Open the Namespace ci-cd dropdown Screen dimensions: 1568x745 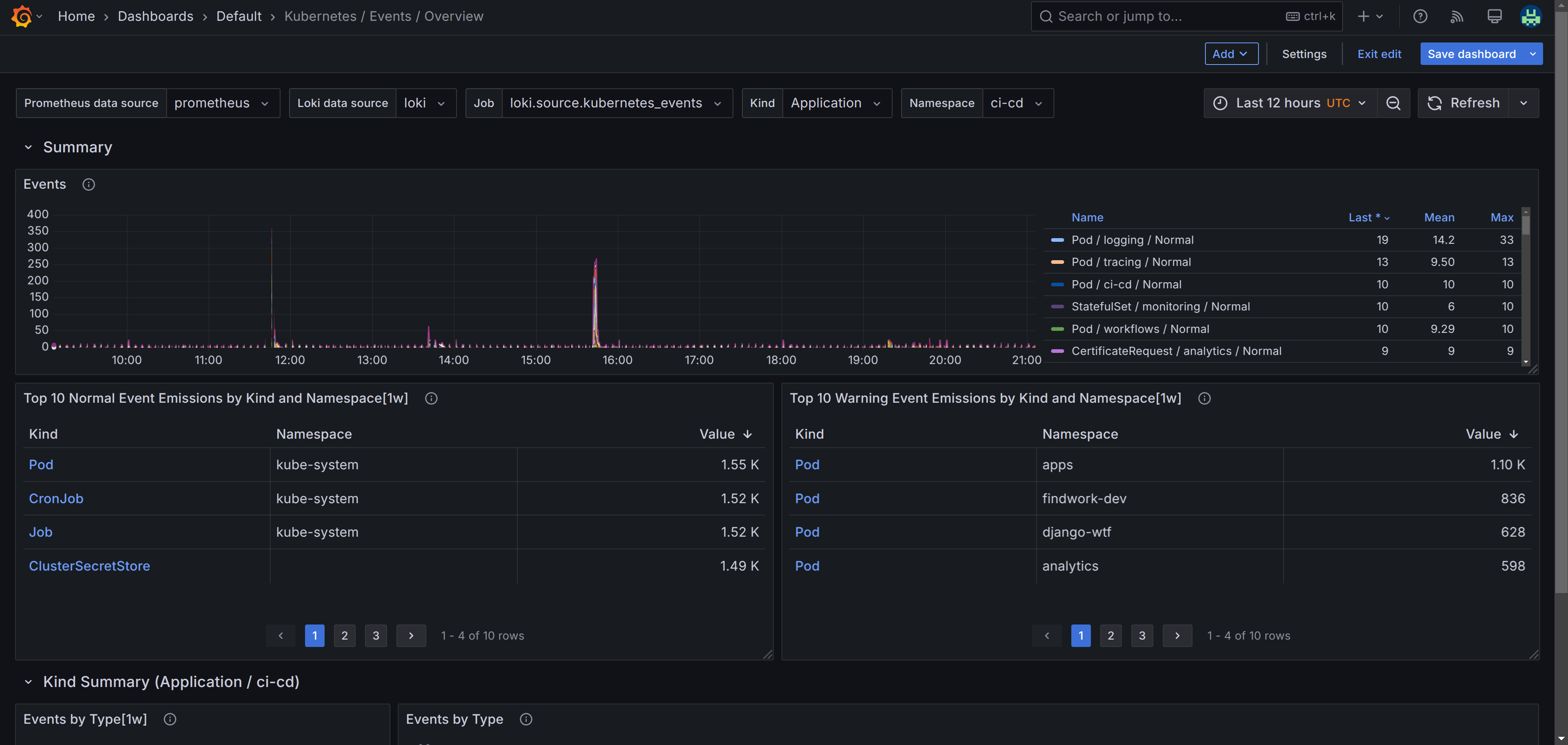pyautogui.click(x=1017, y=103)
